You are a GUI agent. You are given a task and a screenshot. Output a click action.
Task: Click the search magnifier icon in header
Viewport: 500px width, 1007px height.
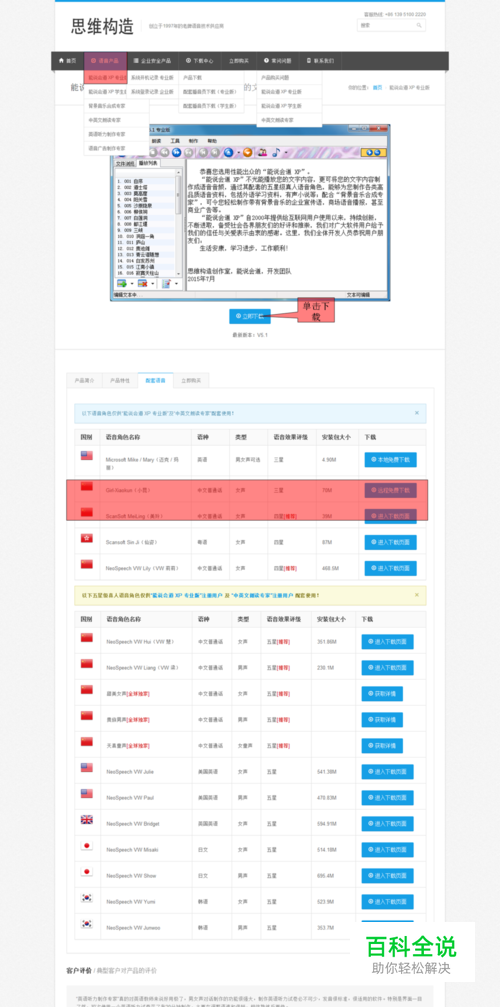(419, 26)
